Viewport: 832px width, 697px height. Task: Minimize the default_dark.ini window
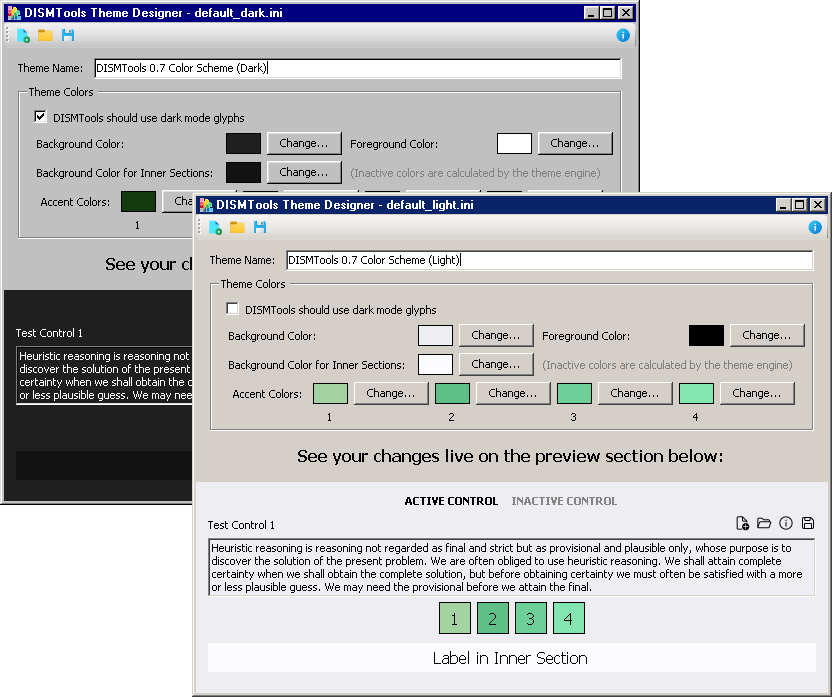pyautogui.click(x=591, y=13)
